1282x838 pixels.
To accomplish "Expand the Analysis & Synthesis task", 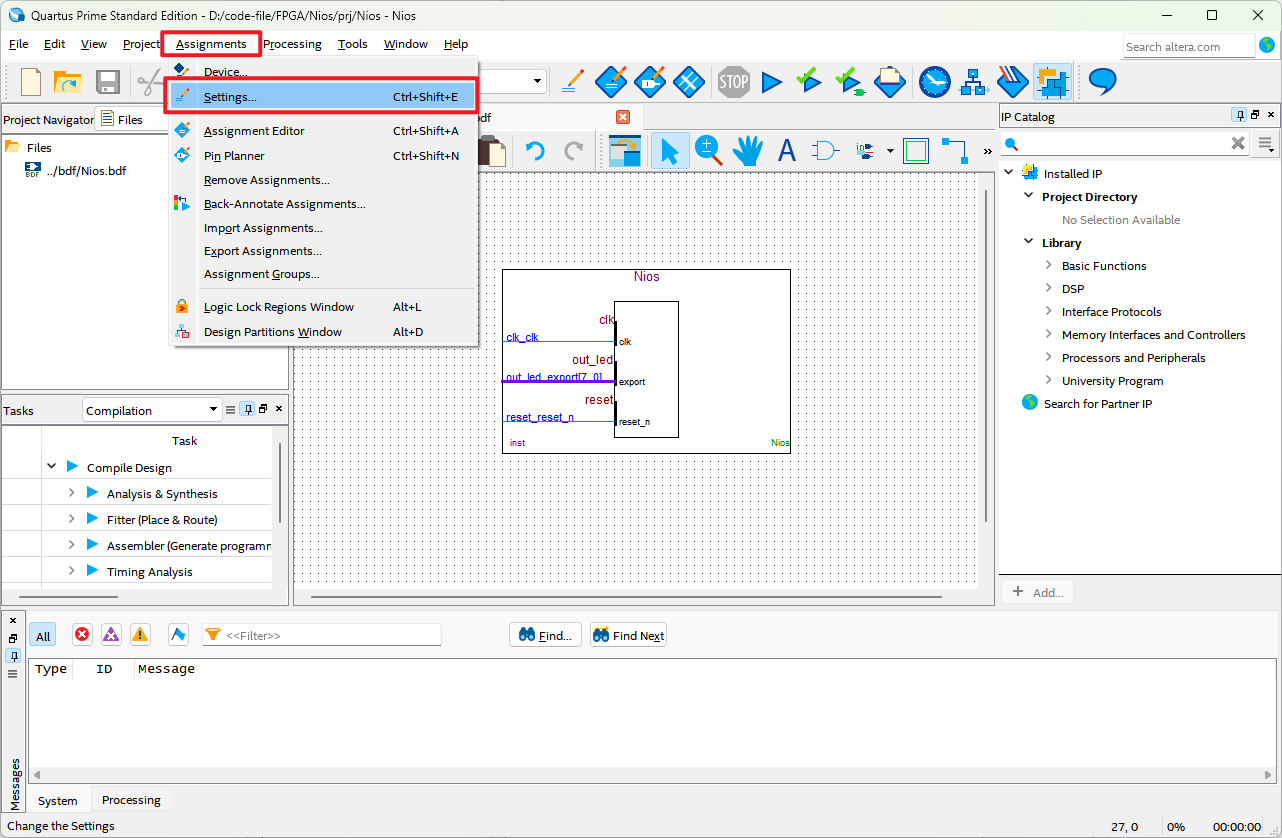I will (71, 492).
